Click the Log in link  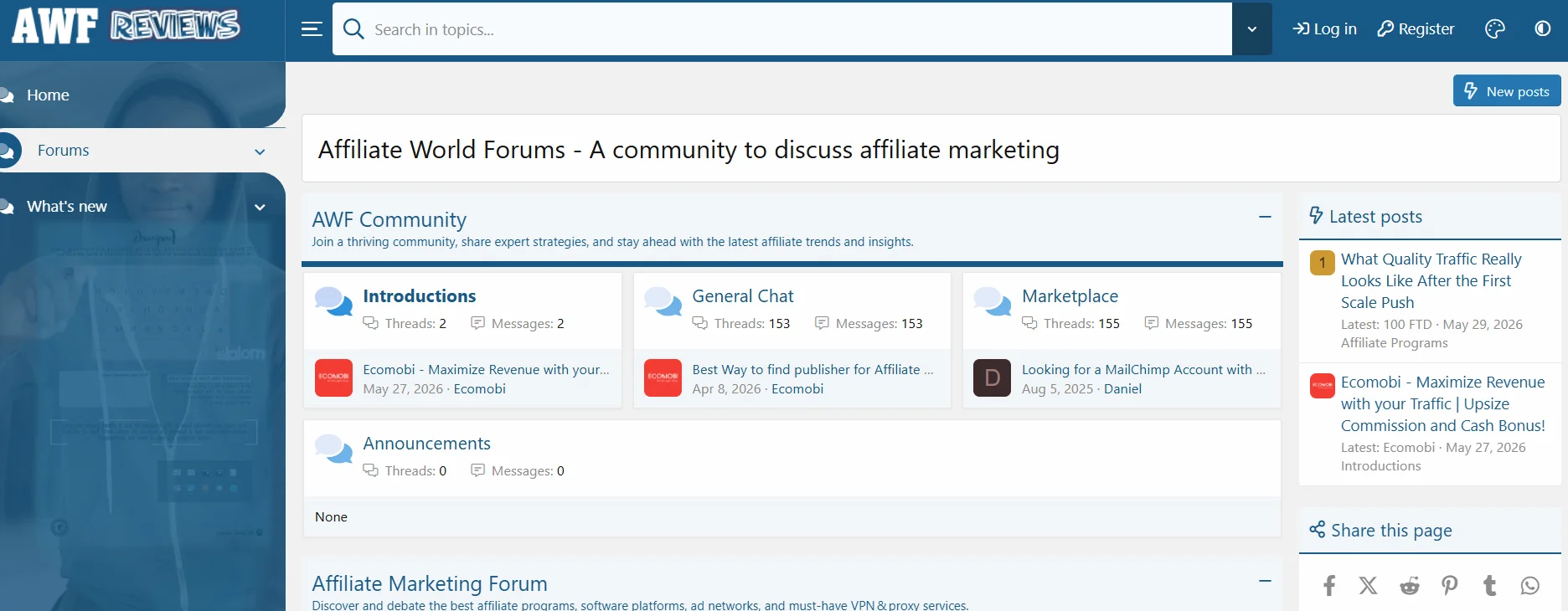pos(1324,29)
